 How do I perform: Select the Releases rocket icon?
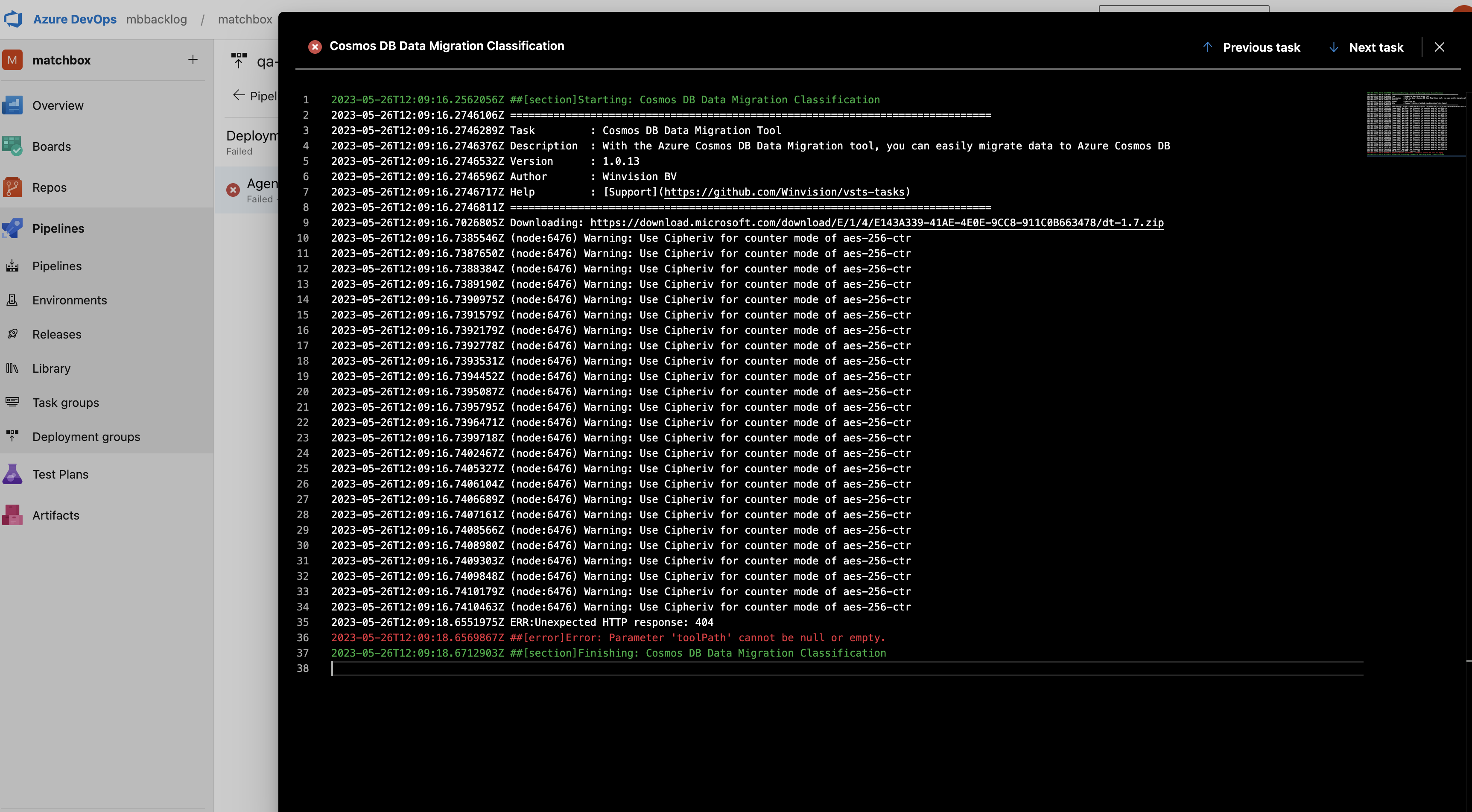[x=12, y=334]
